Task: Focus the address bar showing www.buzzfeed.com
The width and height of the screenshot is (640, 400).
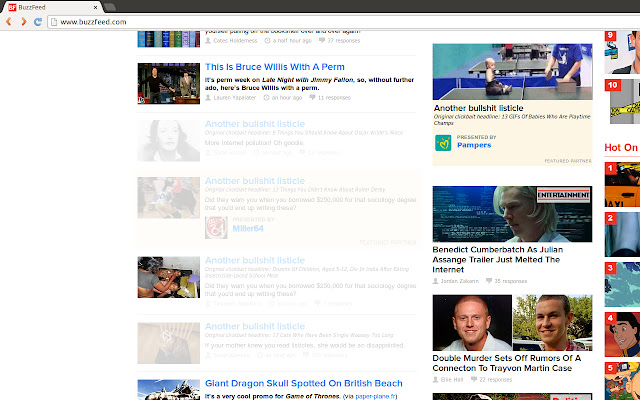Action: point(343,22)
